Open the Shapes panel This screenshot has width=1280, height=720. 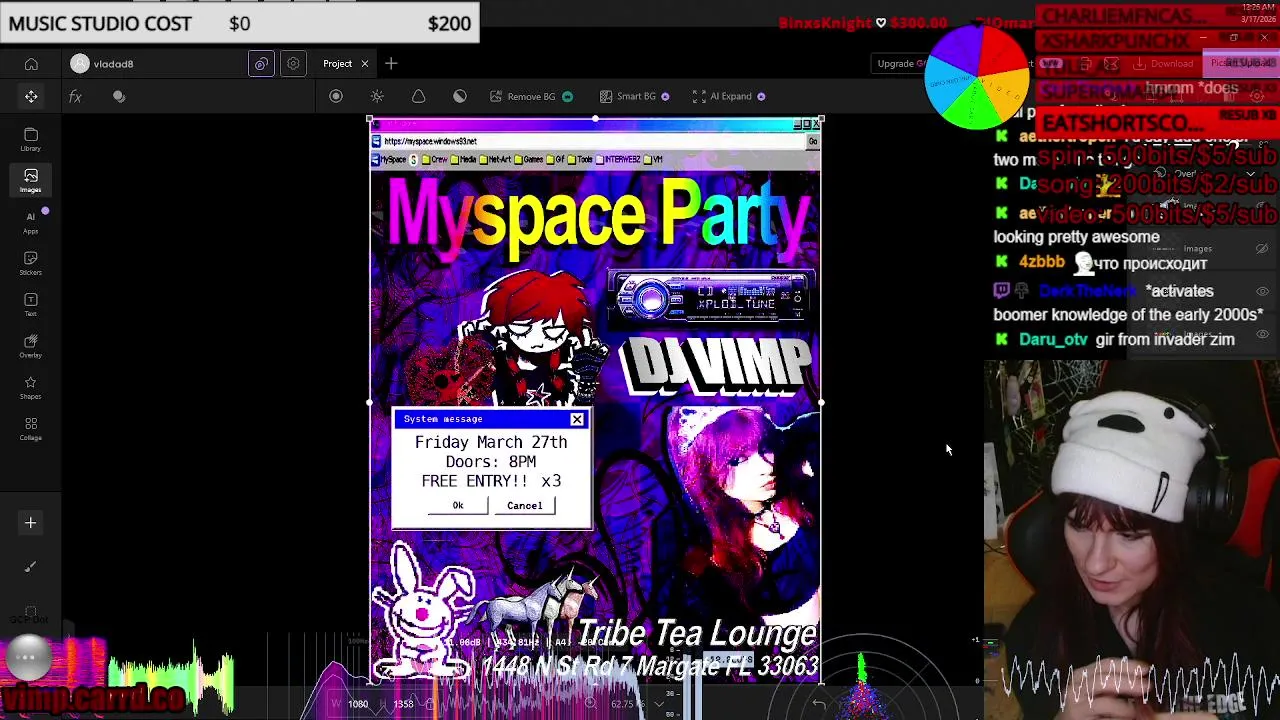click(31, 388)
